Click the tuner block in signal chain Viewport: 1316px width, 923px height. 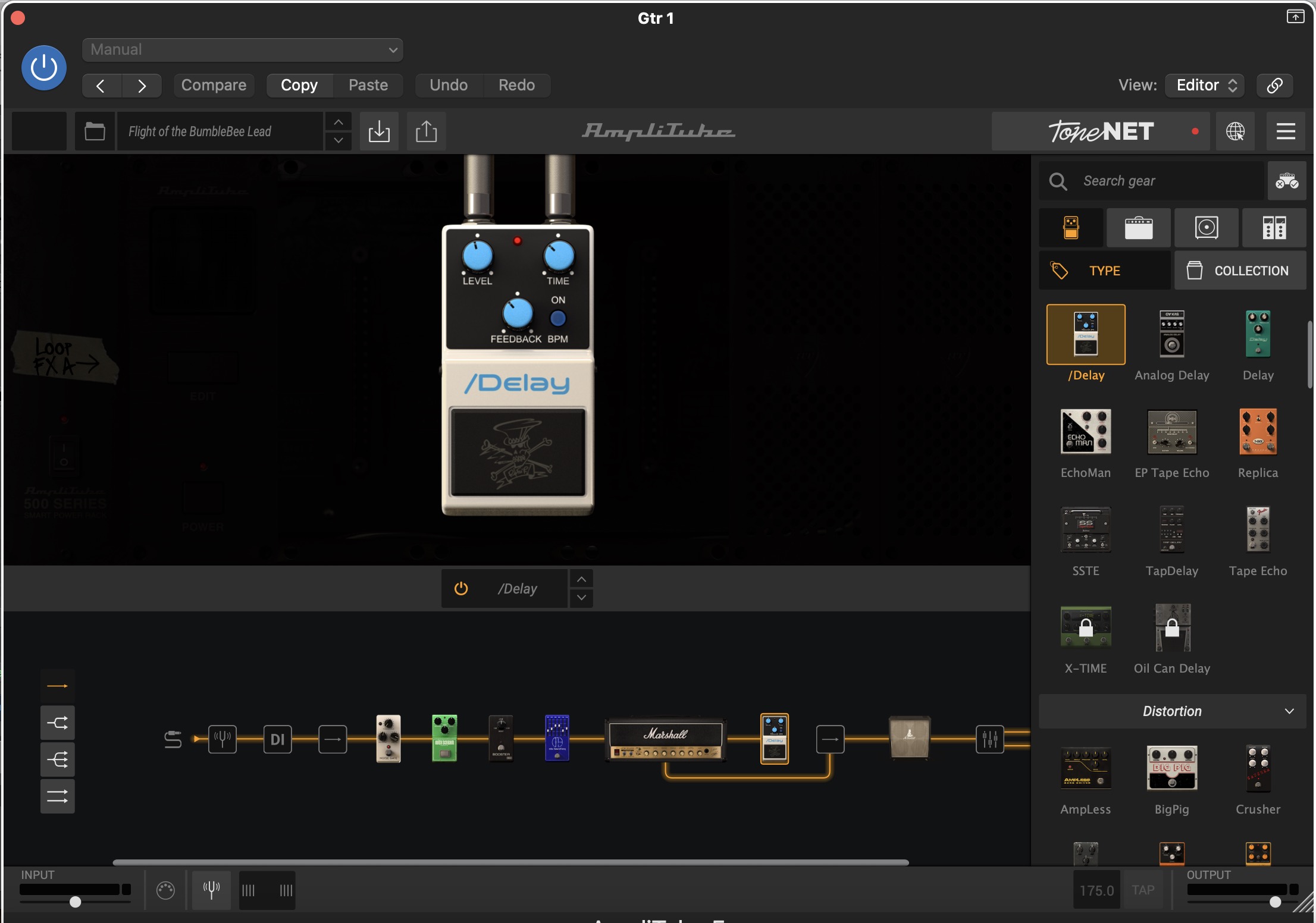click(x=223, y=739)
